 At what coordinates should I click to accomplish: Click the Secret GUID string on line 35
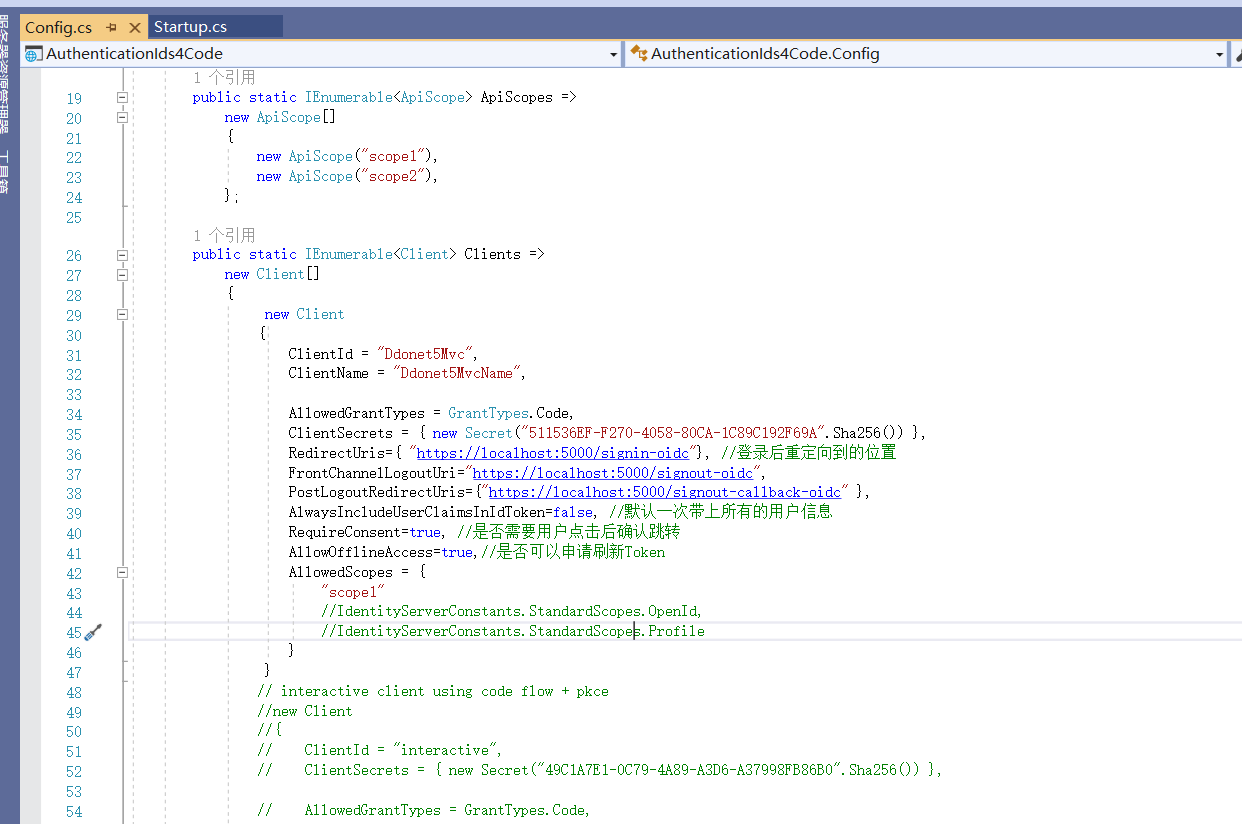pos(673,433)
